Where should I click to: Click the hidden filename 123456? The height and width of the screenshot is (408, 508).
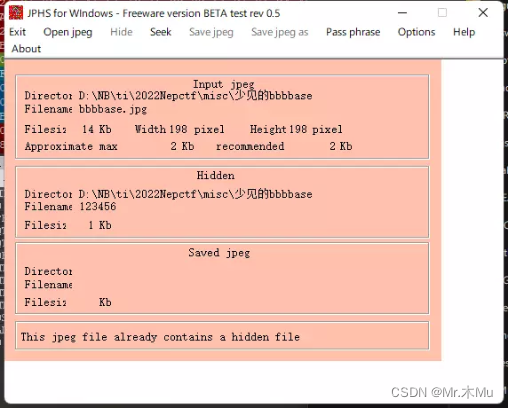(98, 207)
